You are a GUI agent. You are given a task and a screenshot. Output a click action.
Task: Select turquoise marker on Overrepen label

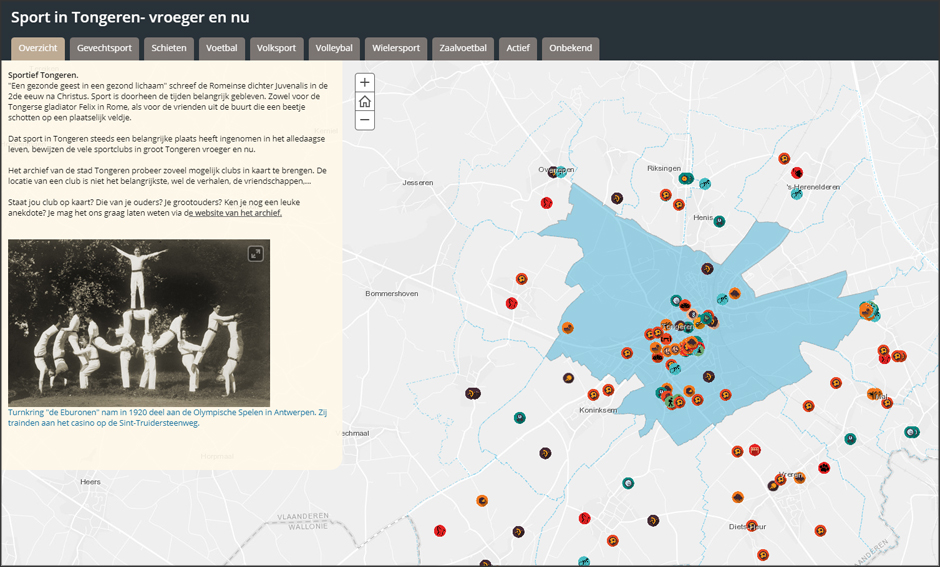point(561,172)
